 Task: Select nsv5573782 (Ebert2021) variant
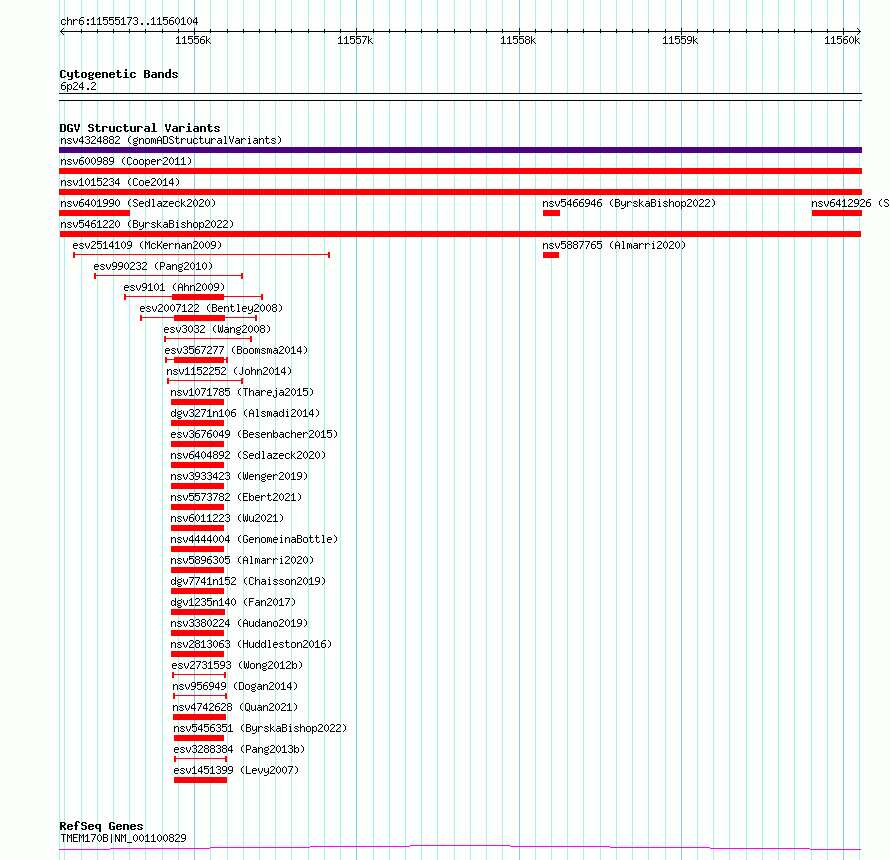click(x=236, y=497)
